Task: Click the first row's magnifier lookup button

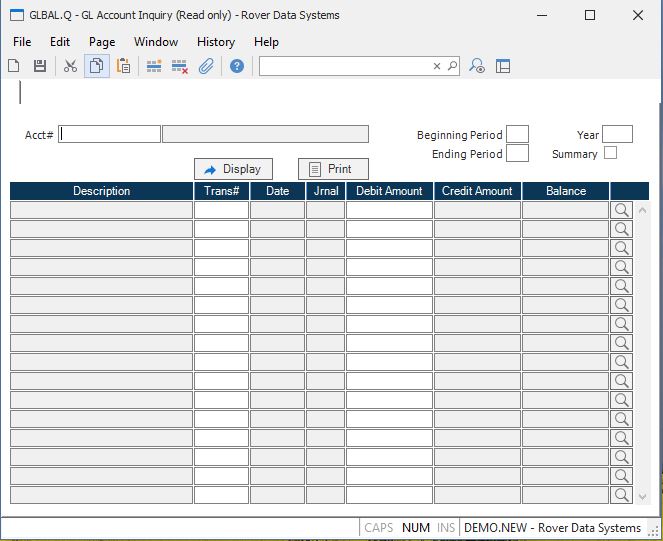Action: pyautogui.click(x=622, y=210)
